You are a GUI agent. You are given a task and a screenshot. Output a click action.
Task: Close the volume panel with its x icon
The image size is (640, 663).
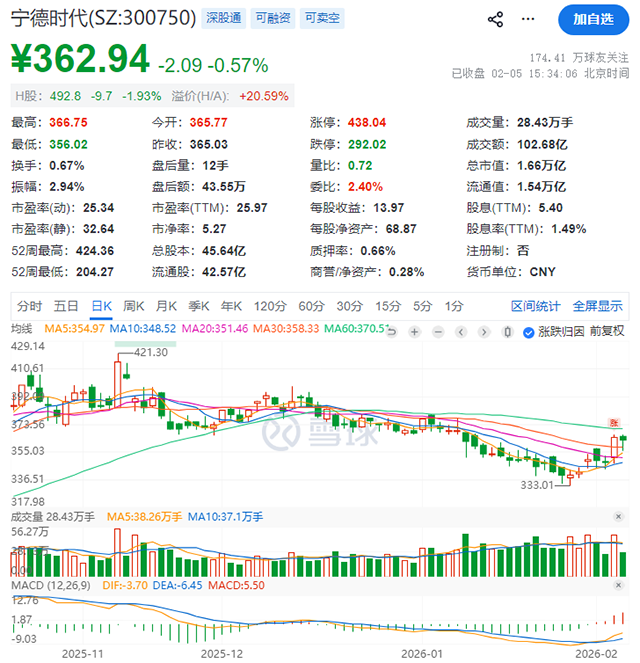tap(620, 516)
